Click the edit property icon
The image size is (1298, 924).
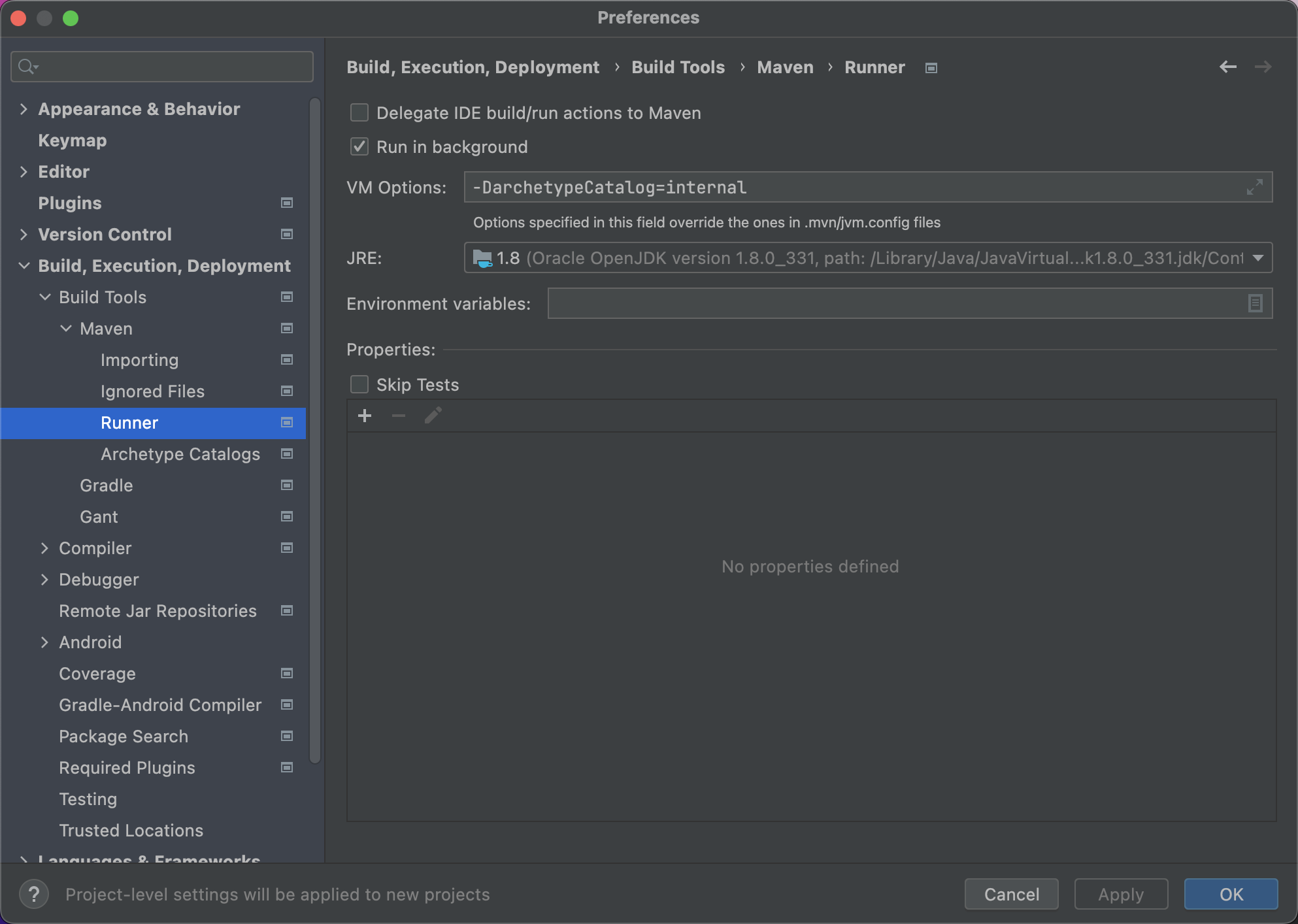click(431, 415)
